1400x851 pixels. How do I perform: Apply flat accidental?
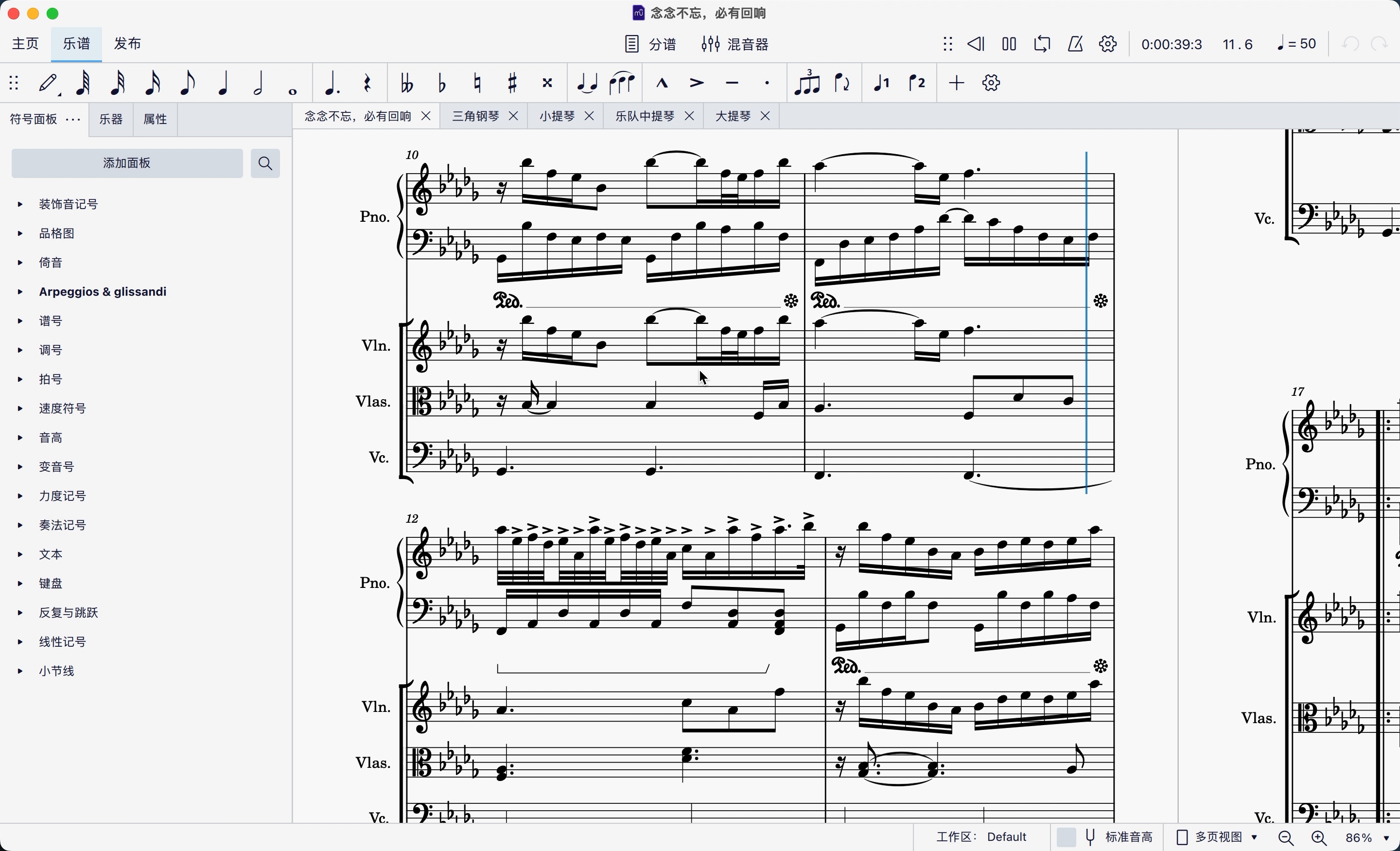point(442,83)
